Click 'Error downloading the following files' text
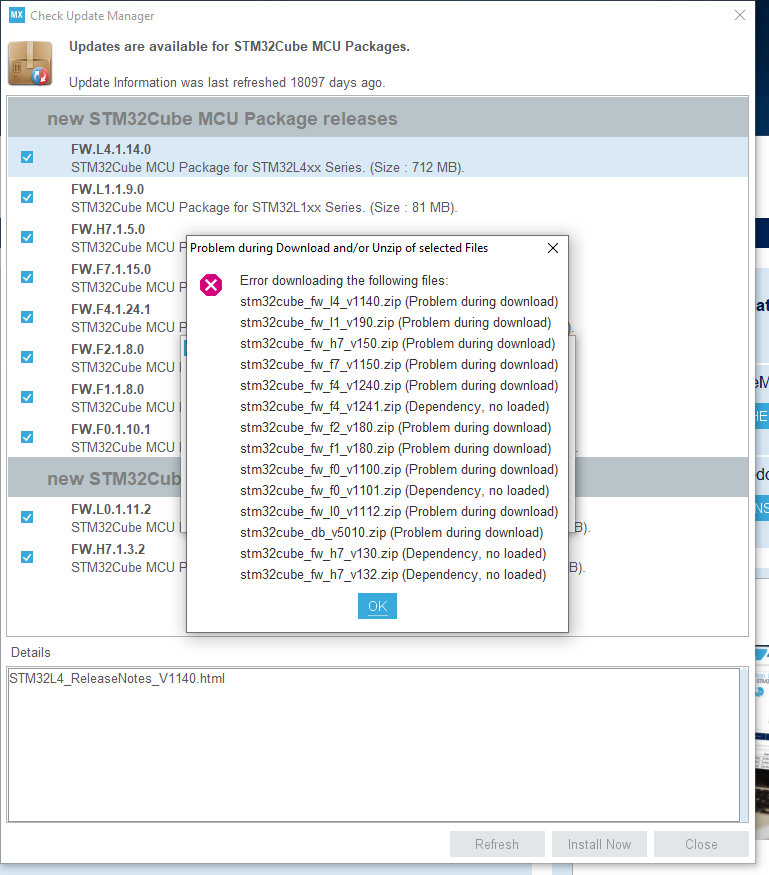 (344, 281)
